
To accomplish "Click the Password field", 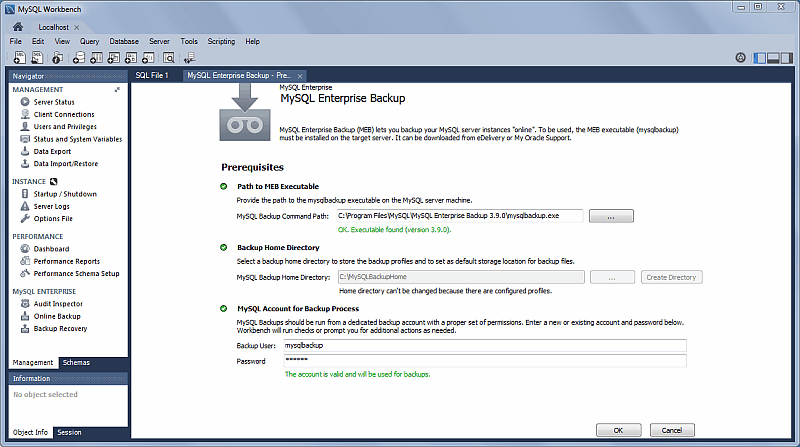I will coord(485,361).
